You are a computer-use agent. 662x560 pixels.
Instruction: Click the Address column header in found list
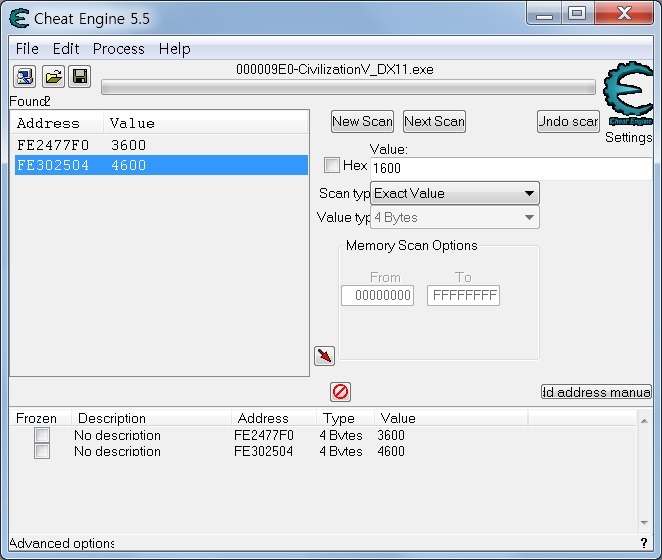coord(57,123)
